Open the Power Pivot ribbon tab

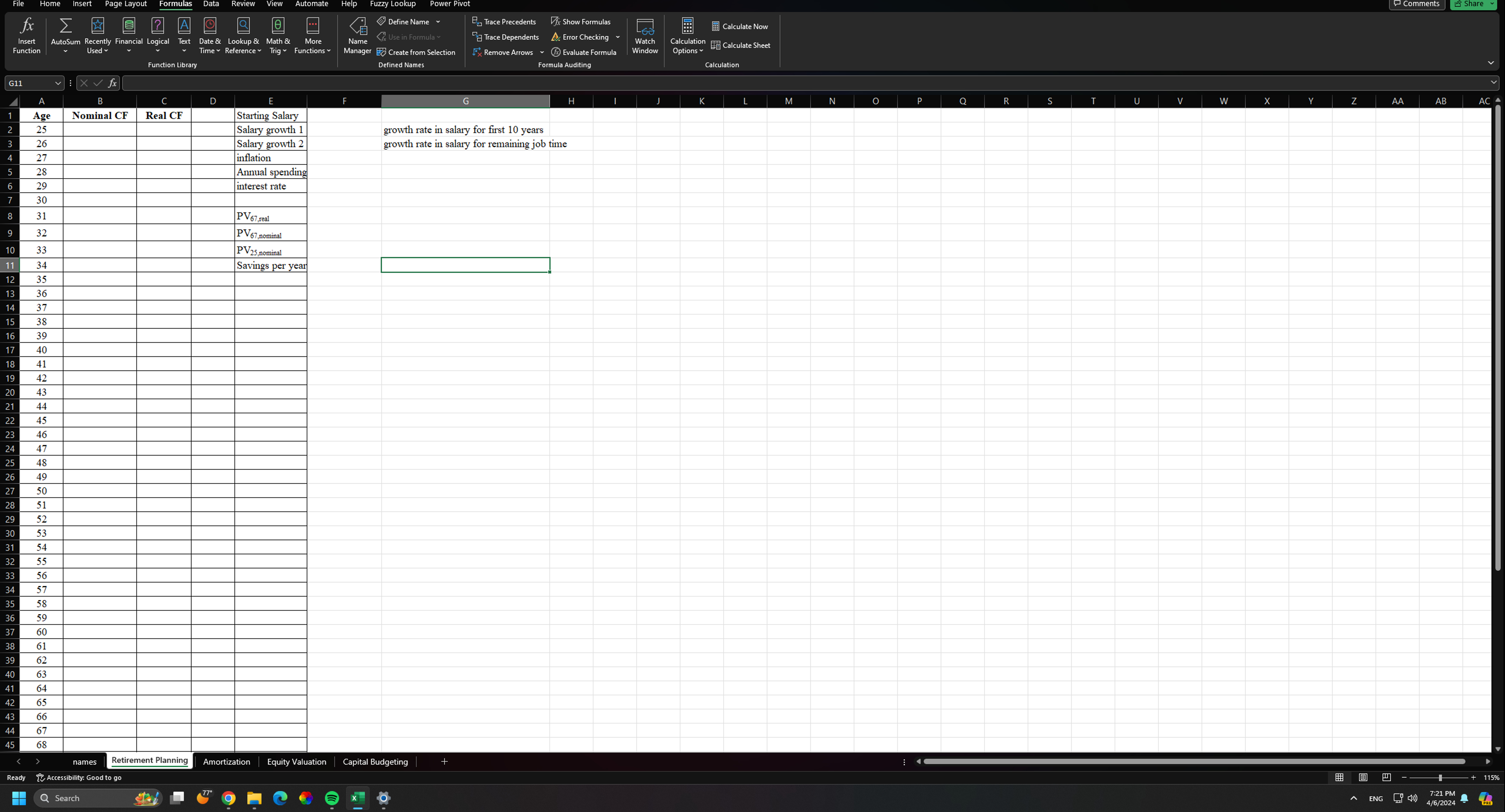pos(449,4)
